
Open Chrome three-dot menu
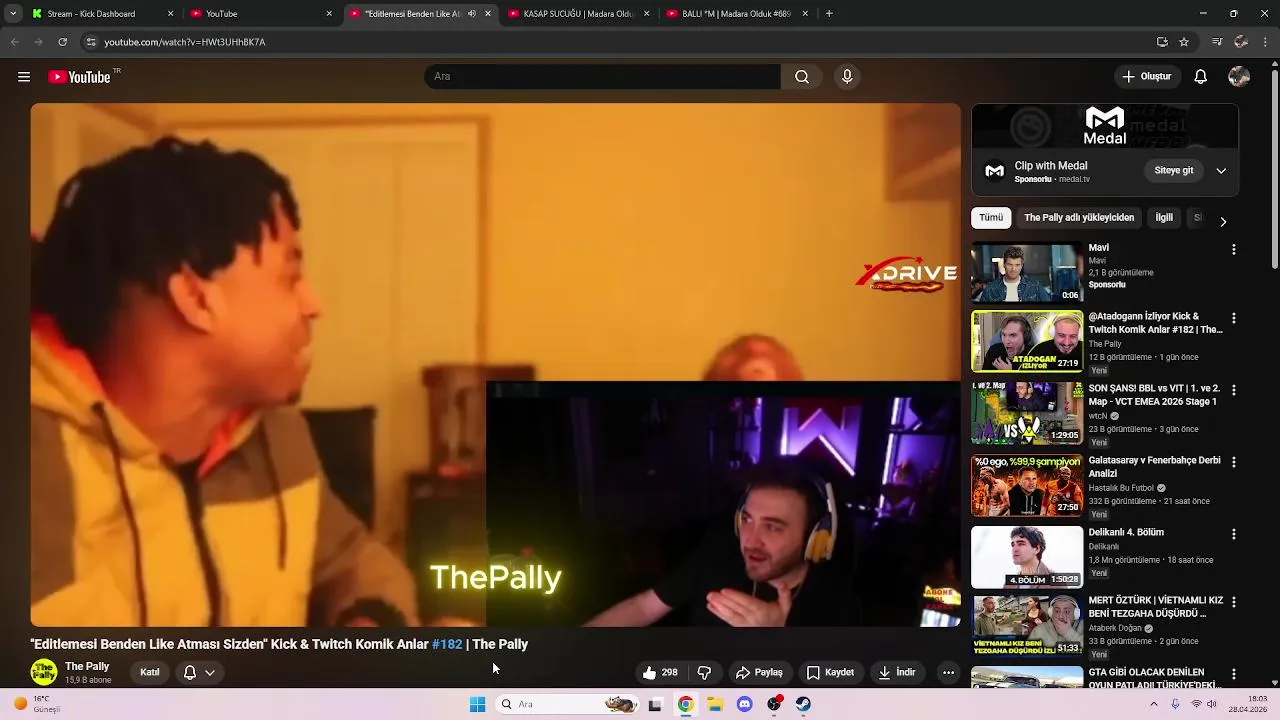(1266, 42)
